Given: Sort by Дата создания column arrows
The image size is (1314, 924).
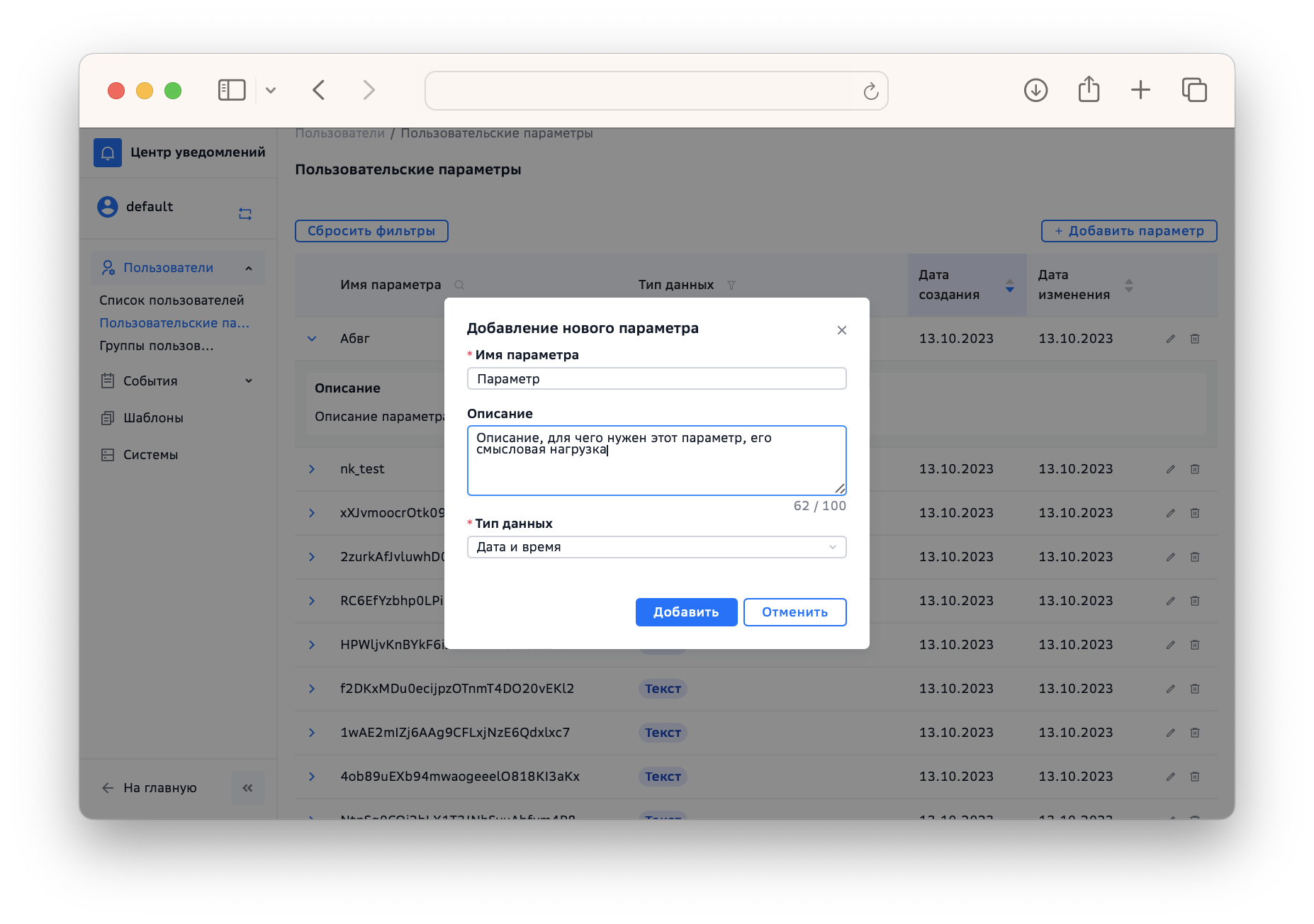Looking at the screenshot, I should tap(1010, 286).
